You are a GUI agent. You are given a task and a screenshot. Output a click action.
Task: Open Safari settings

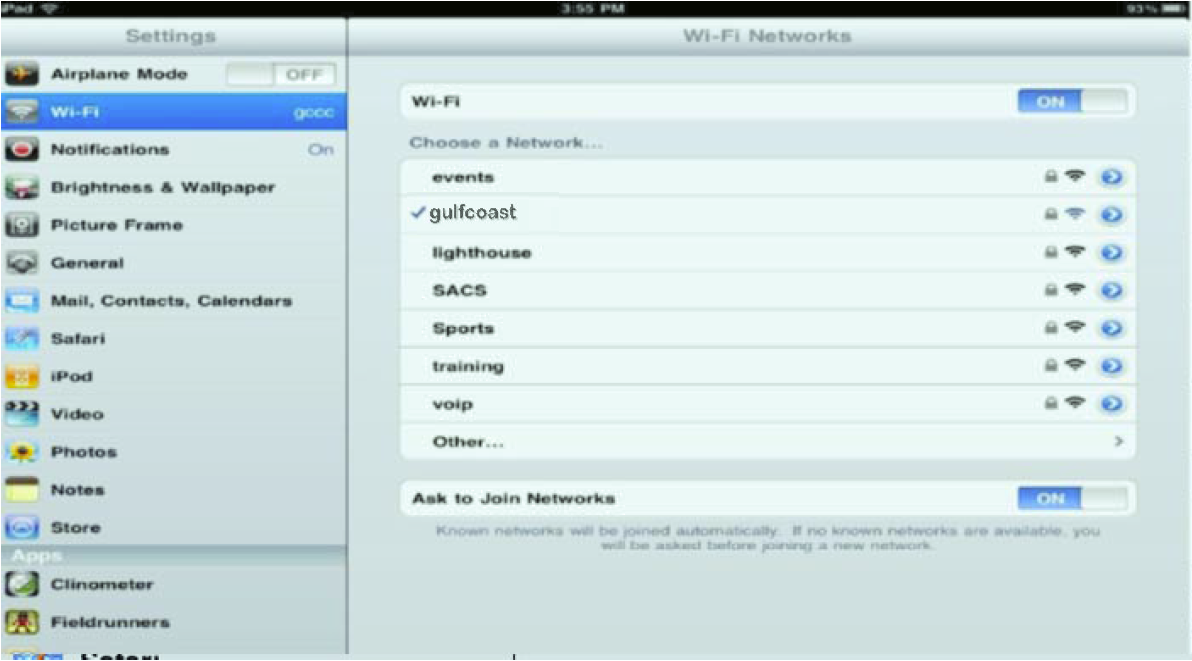[x=173, y=338]
